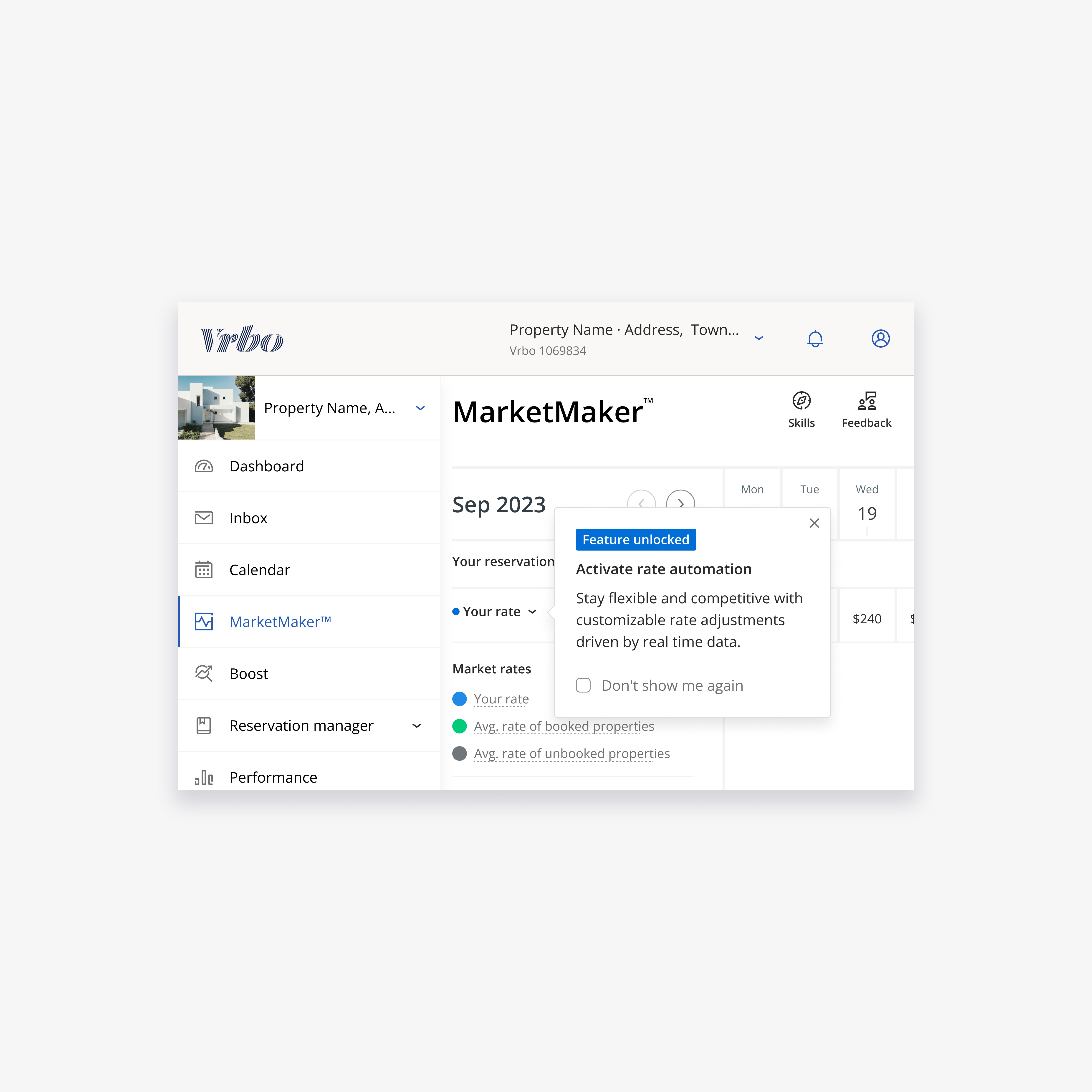The height and width of the screenshot is (1092, 1092).
Task: Click the Vrbo logo
Action: coord(242,339)
